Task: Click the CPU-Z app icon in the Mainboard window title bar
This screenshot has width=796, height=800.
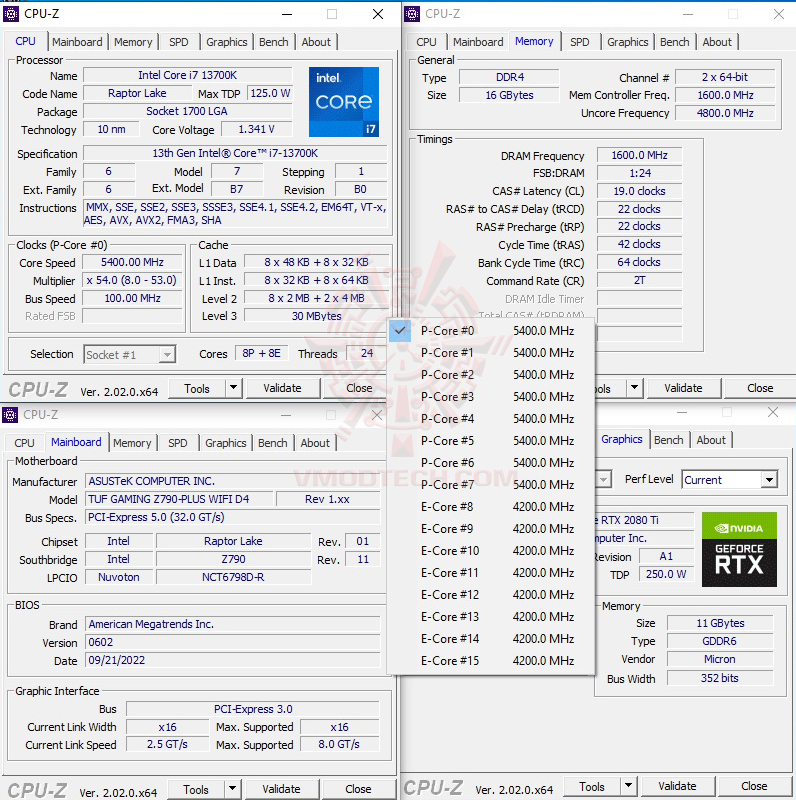Action: click(x=10, y=415)
